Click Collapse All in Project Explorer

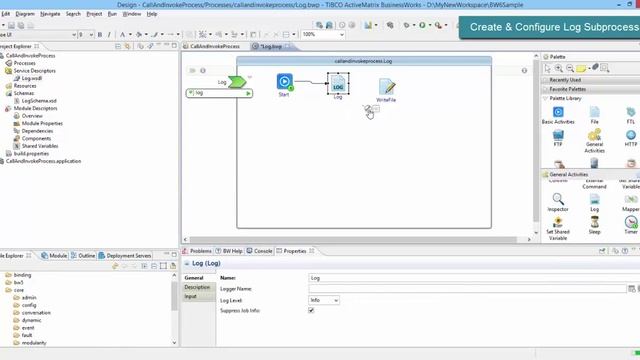(118, 46)
